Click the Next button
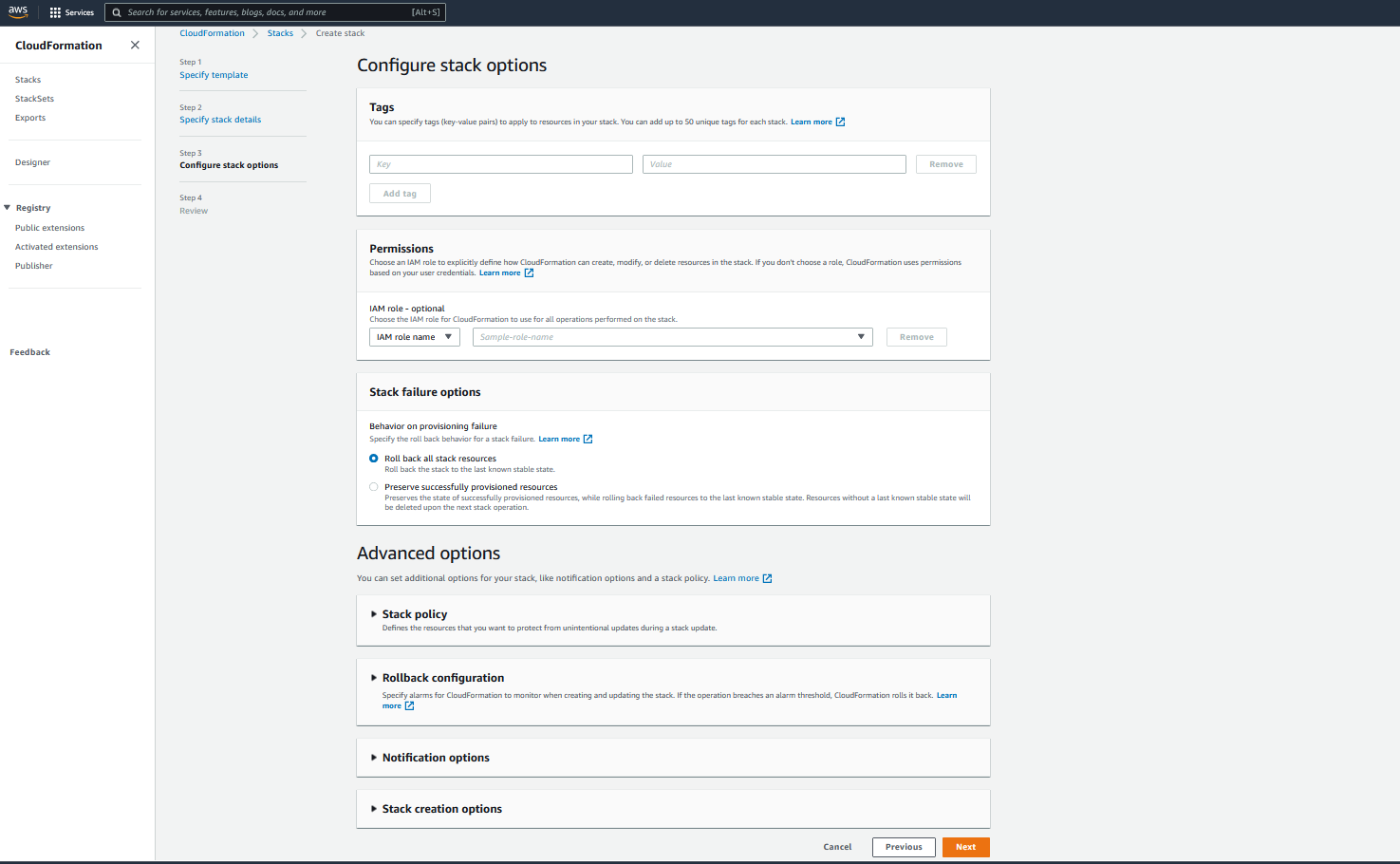Viewport: 1400px width, 864px height. 966,847
